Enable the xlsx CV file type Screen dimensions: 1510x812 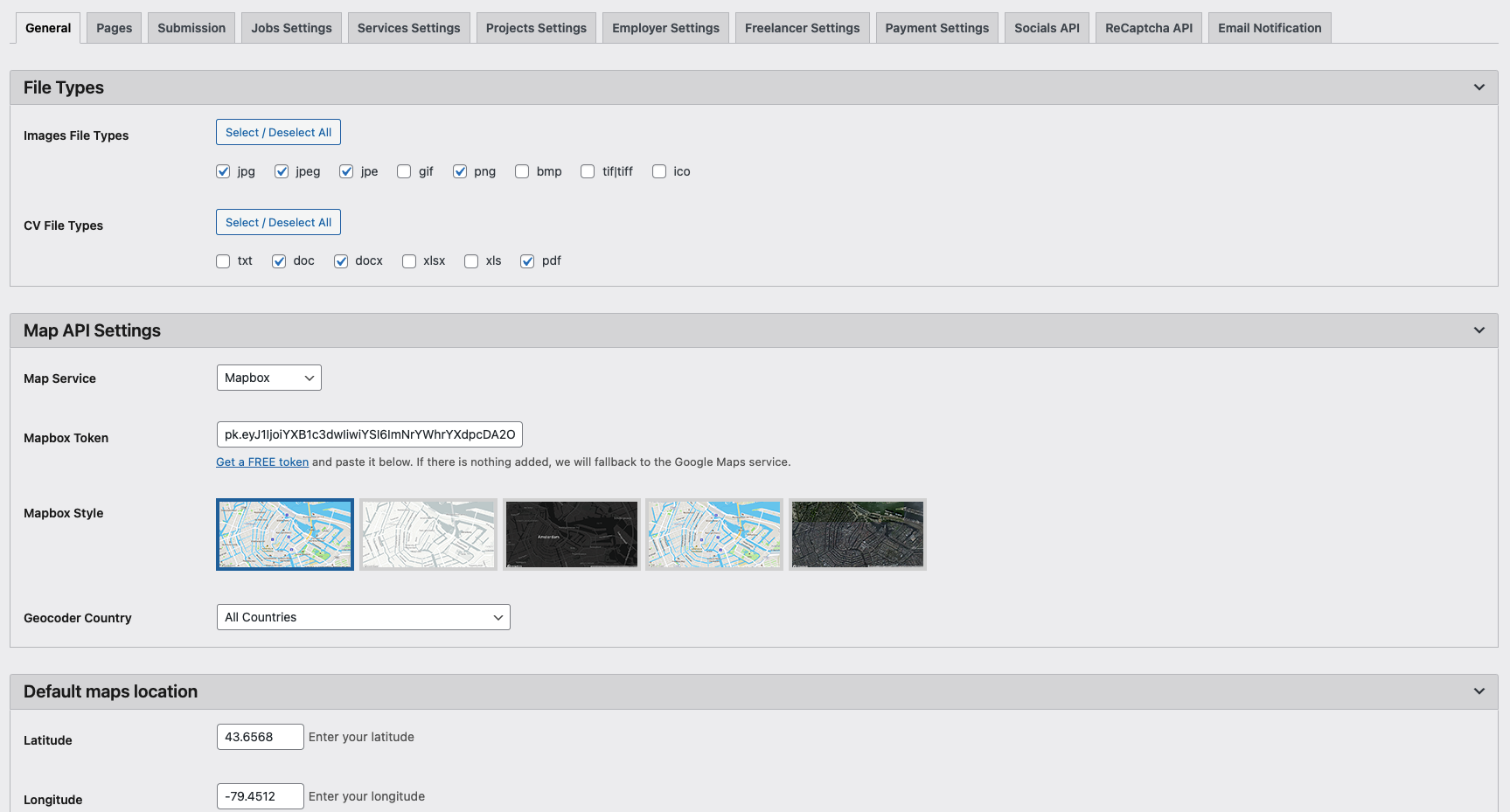click(x=408, y=260)
